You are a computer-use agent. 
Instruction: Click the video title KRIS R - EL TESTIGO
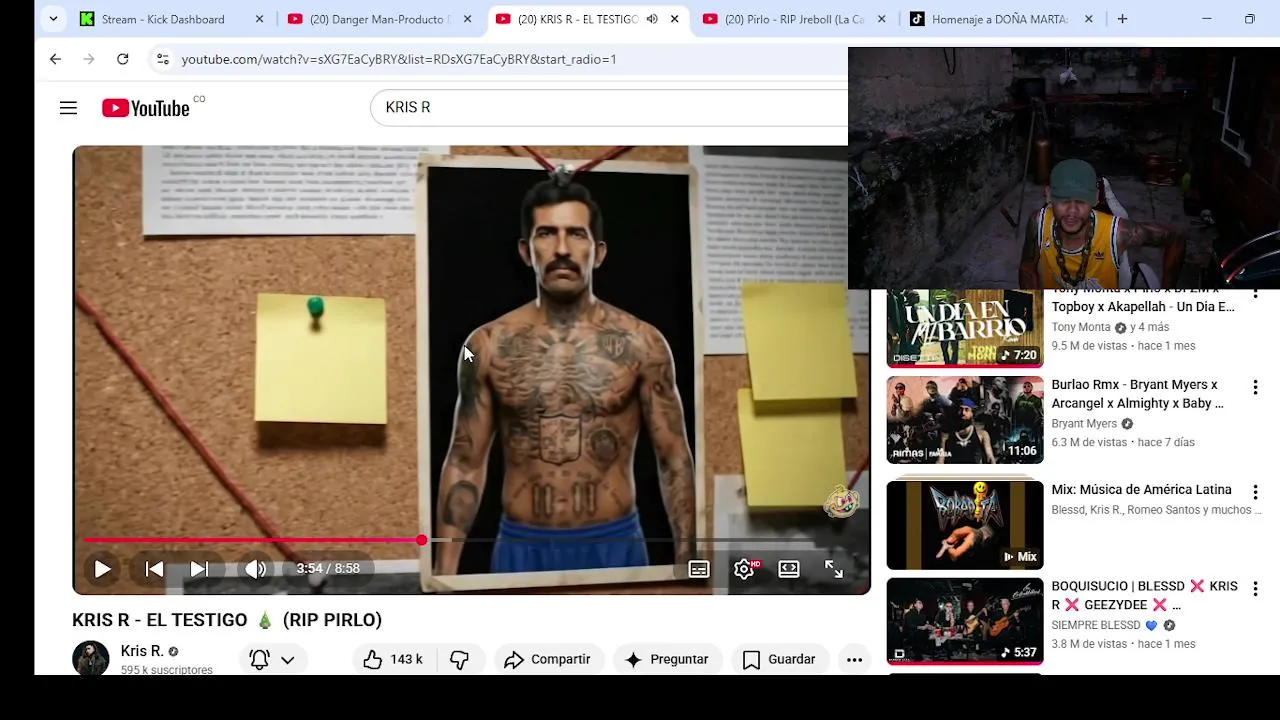227,620
